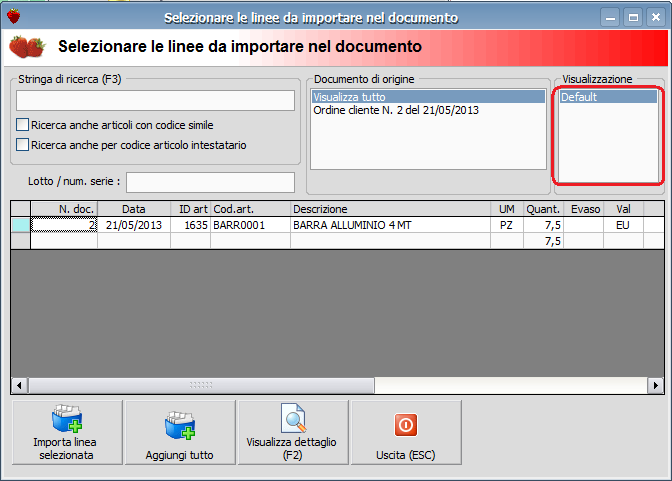Click the Cod.art. column header

pyautogui.click(x=250, y=209)
